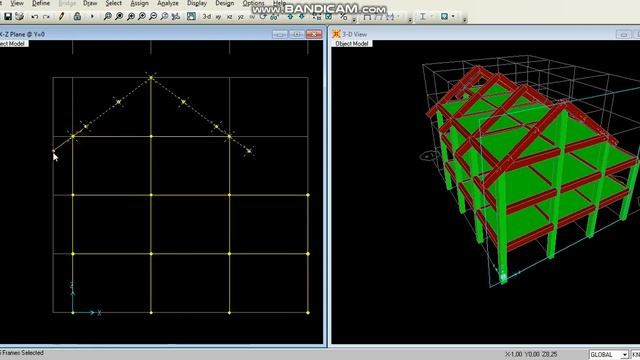
Task: Redo the undone action
Action: [46, 17]
